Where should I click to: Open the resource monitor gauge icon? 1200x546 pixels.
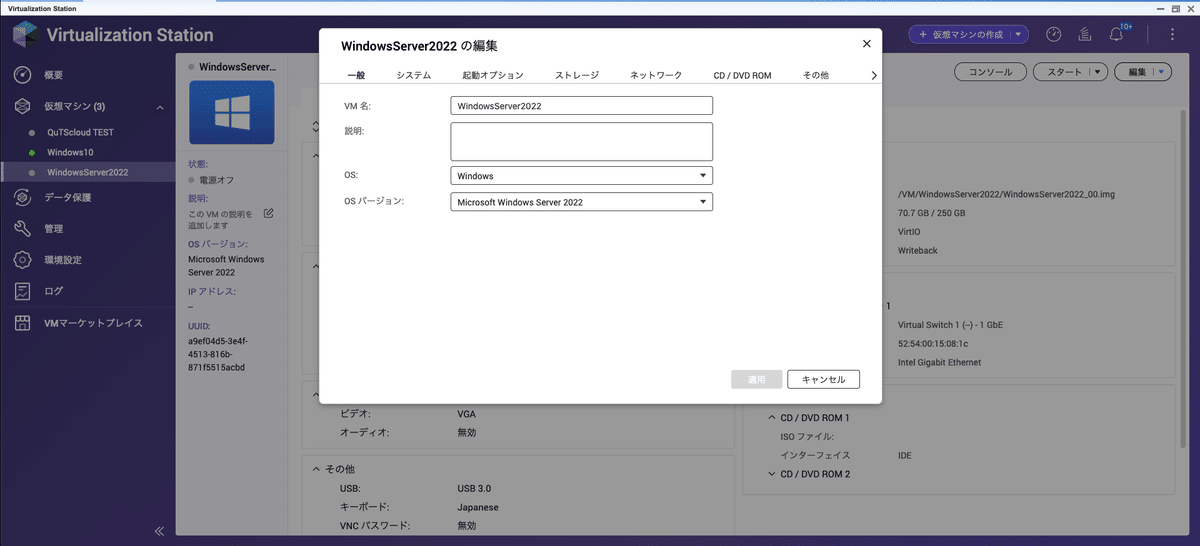(1053, 34)
